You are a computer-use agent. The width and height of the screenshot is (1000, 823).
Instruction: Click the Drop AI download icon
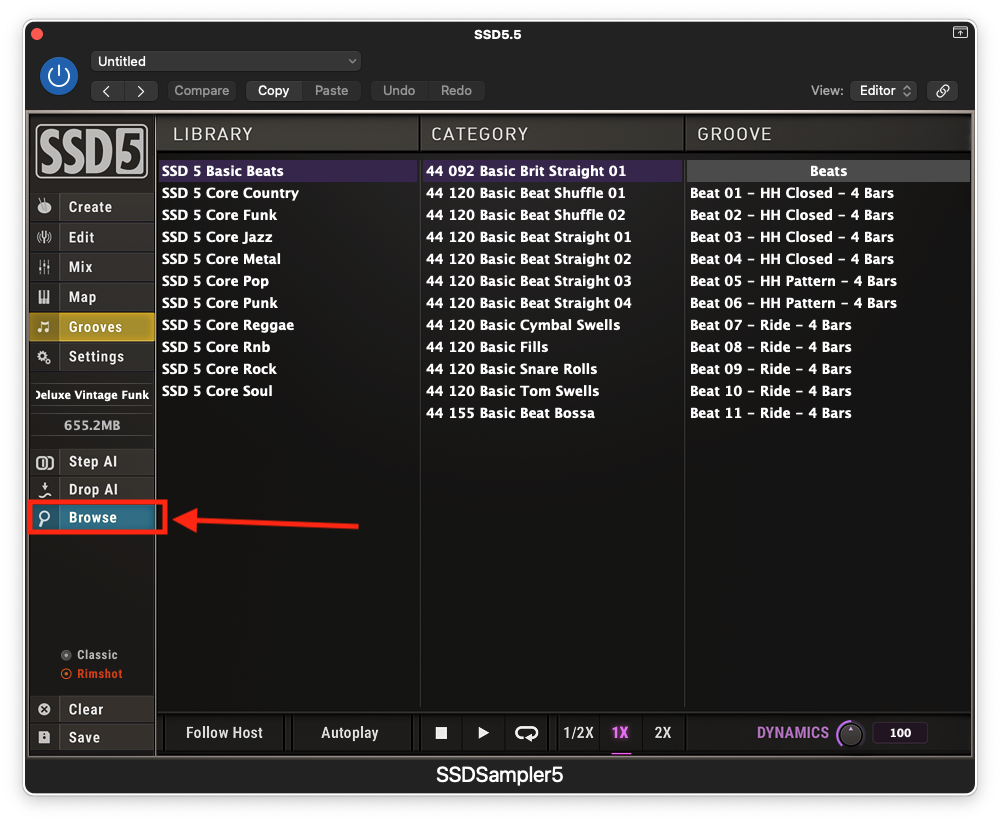tap(44, 489)
